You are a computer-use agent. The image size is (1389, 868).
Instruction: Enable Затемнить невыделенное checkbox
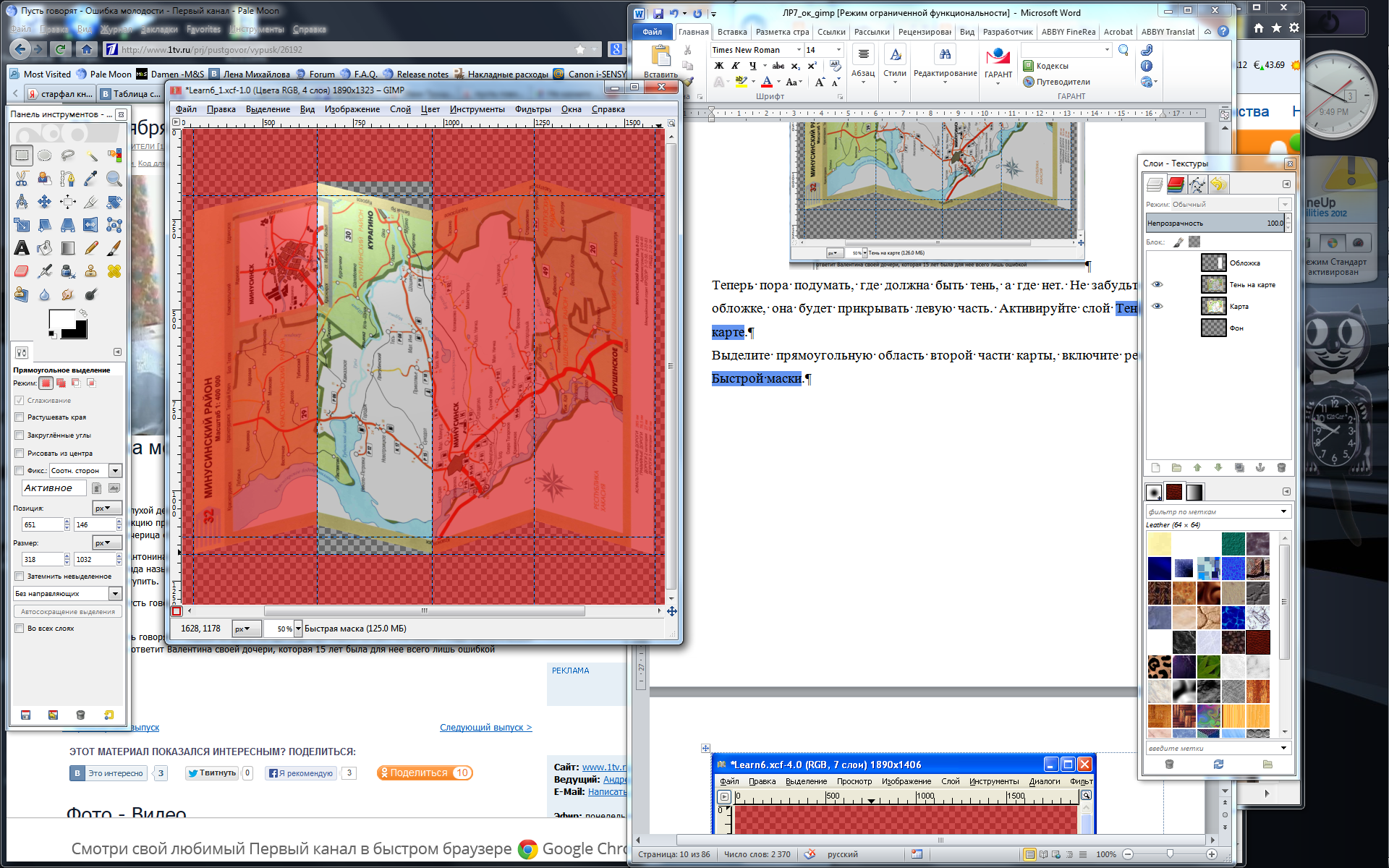pyautogui.click(x=20, y=576)
